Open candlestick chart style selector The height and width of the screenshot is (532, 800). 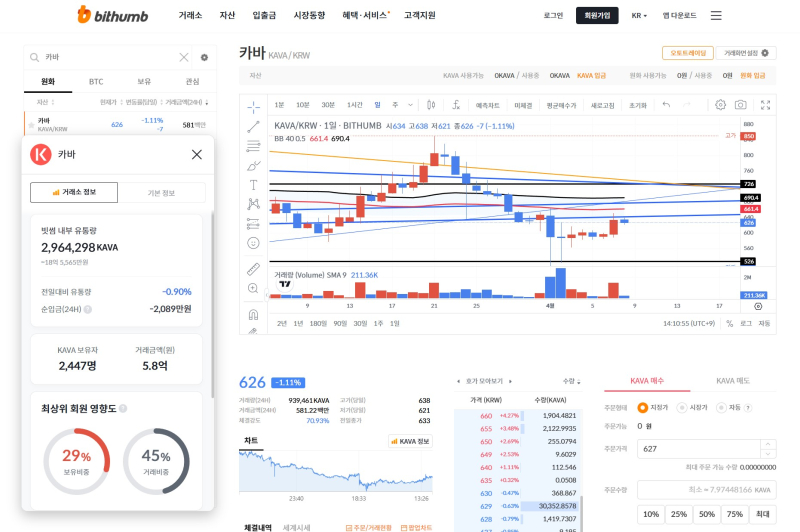point(431,105)
